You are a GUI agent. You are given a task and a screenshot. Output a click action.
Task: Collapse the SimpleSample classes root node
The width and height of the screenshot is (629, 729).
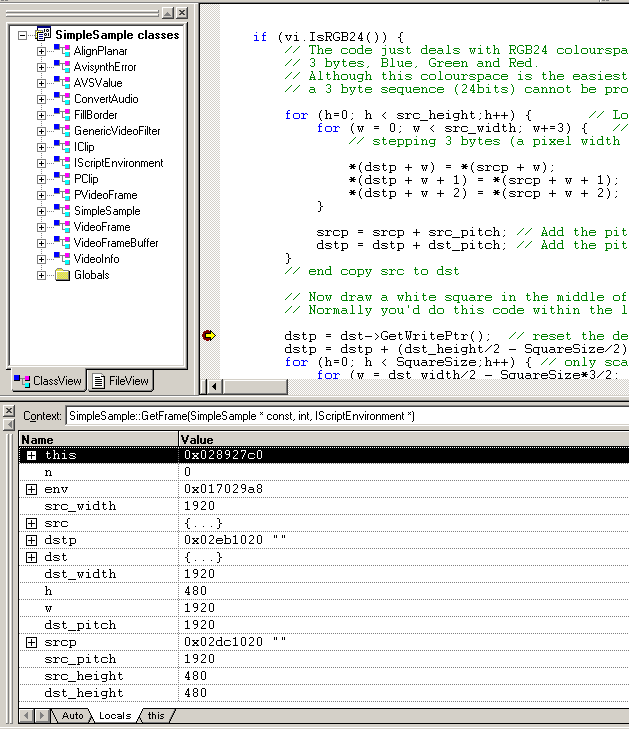pos(22,35)
